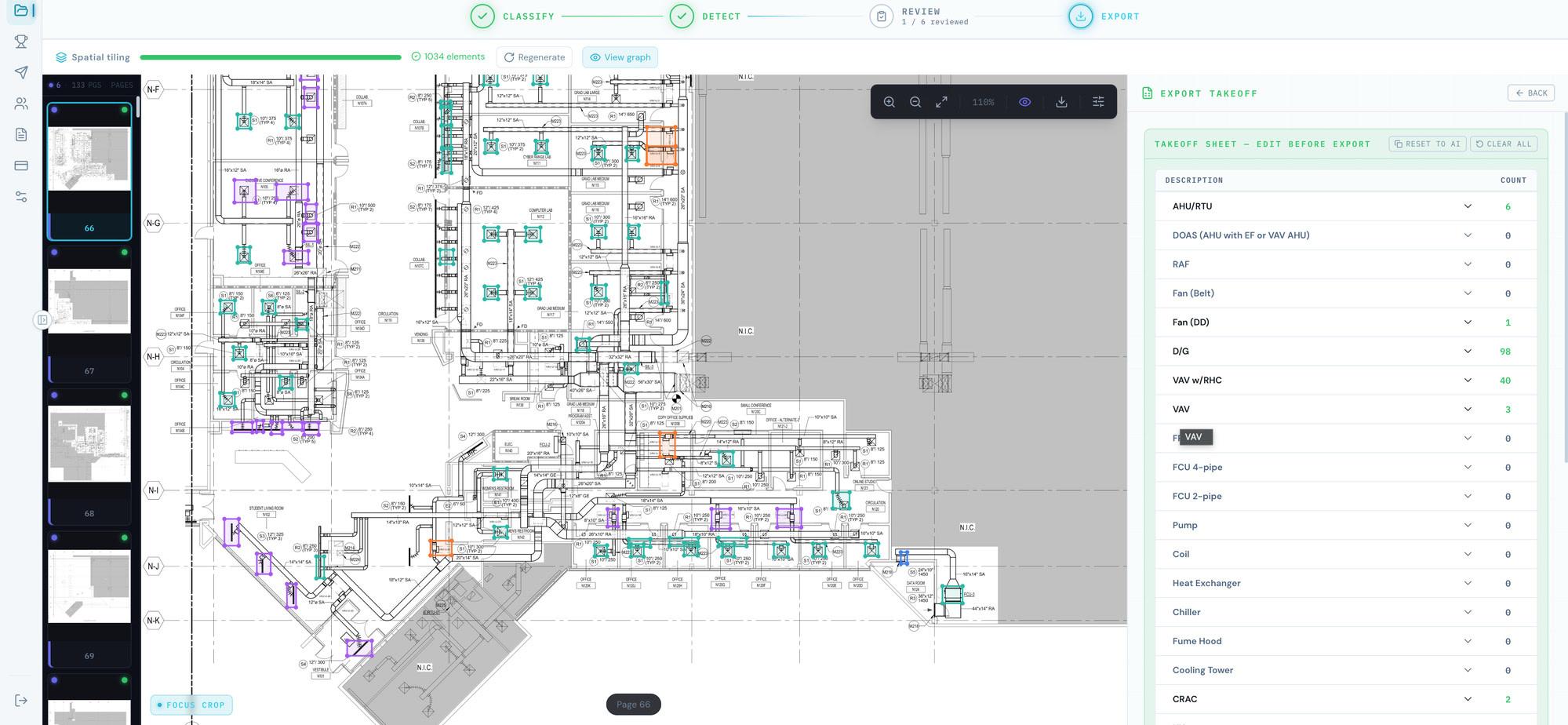Expand the Fan (Belt) row chevron
The width and height of the screenshot is (1568, 725).
[1468, 293]
